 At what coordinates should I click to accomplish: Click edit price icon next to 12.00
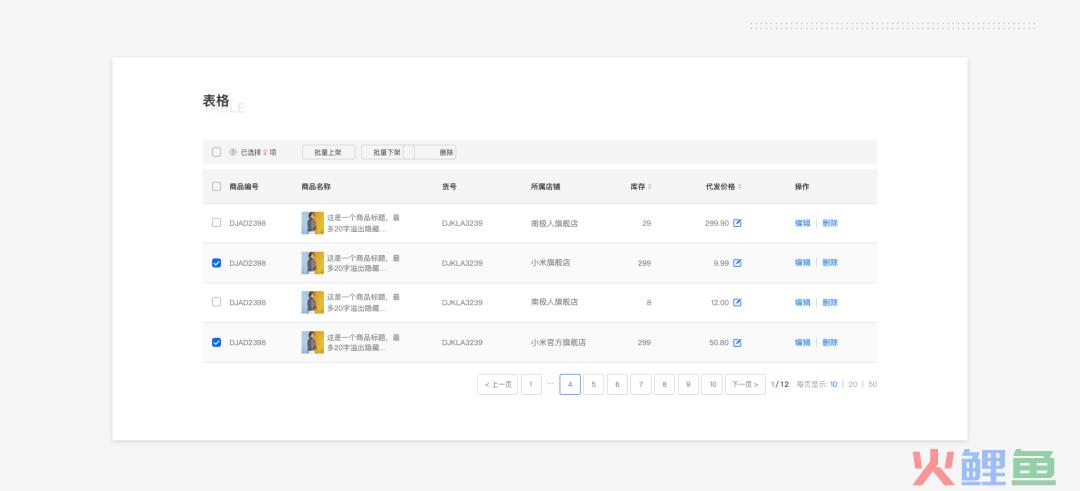tap(737, 302)
